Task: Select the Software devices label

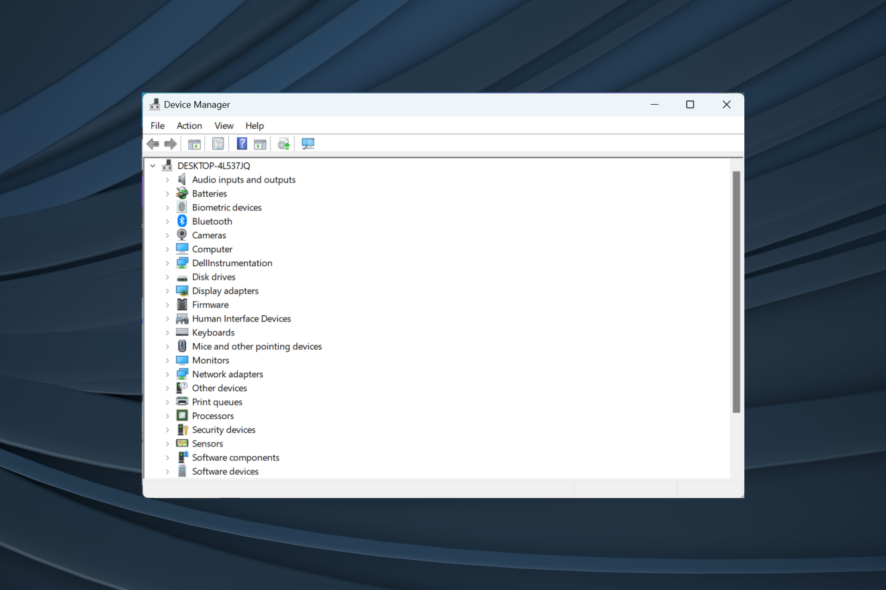Action: (x=225, y=471)
